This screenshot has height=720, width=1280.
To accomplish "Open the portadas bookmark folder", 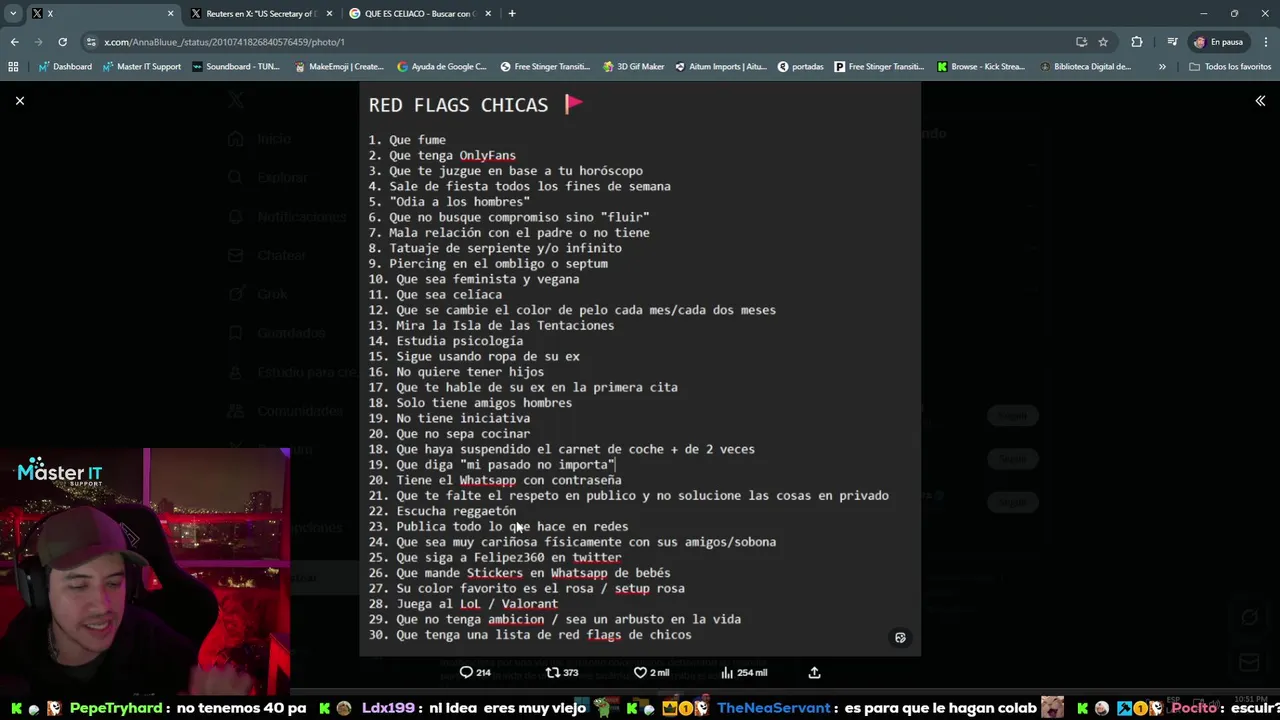I will coord(801,67).
